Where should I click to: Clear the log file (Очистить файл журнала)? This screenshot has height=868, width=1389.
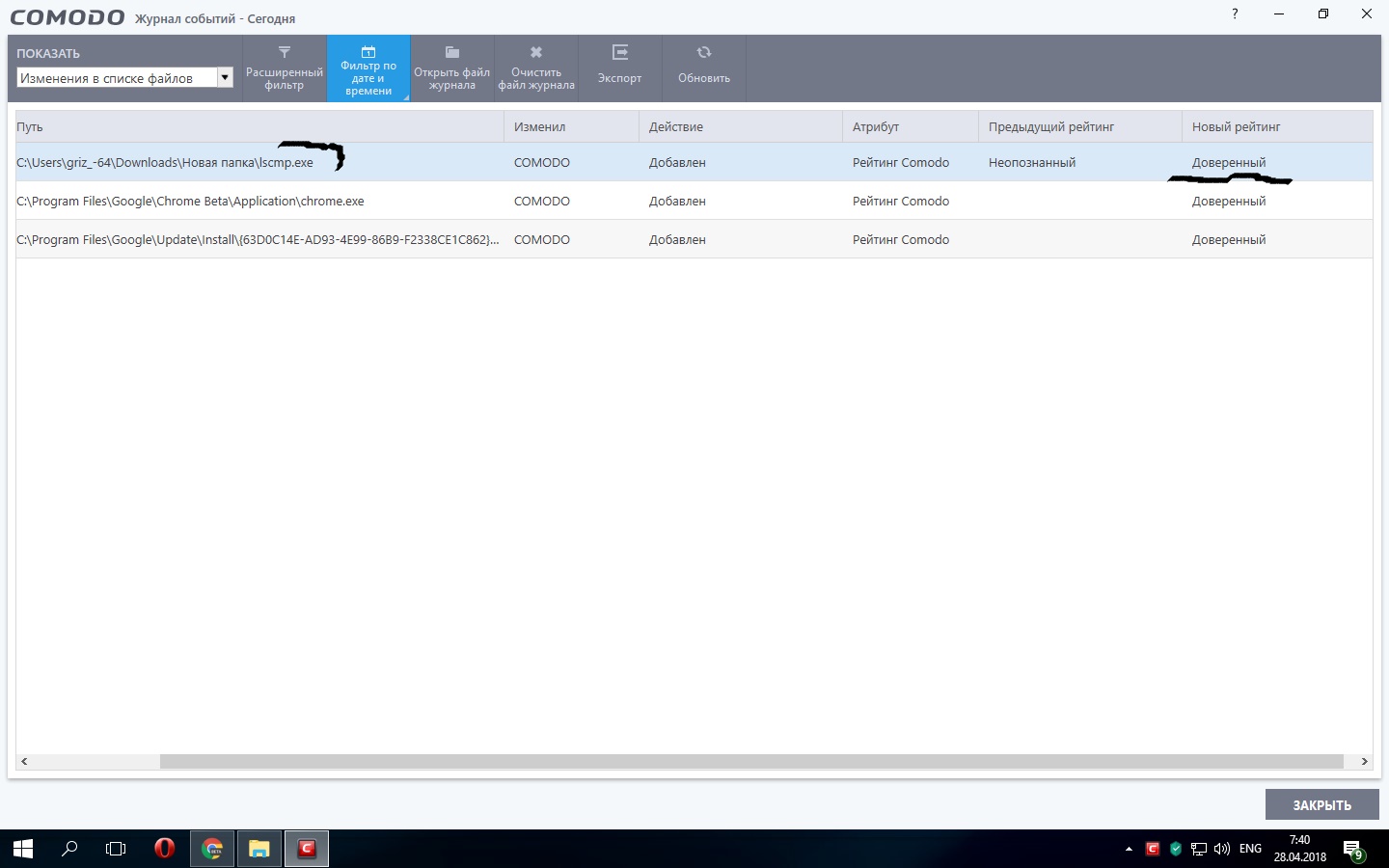pos(536,68)
